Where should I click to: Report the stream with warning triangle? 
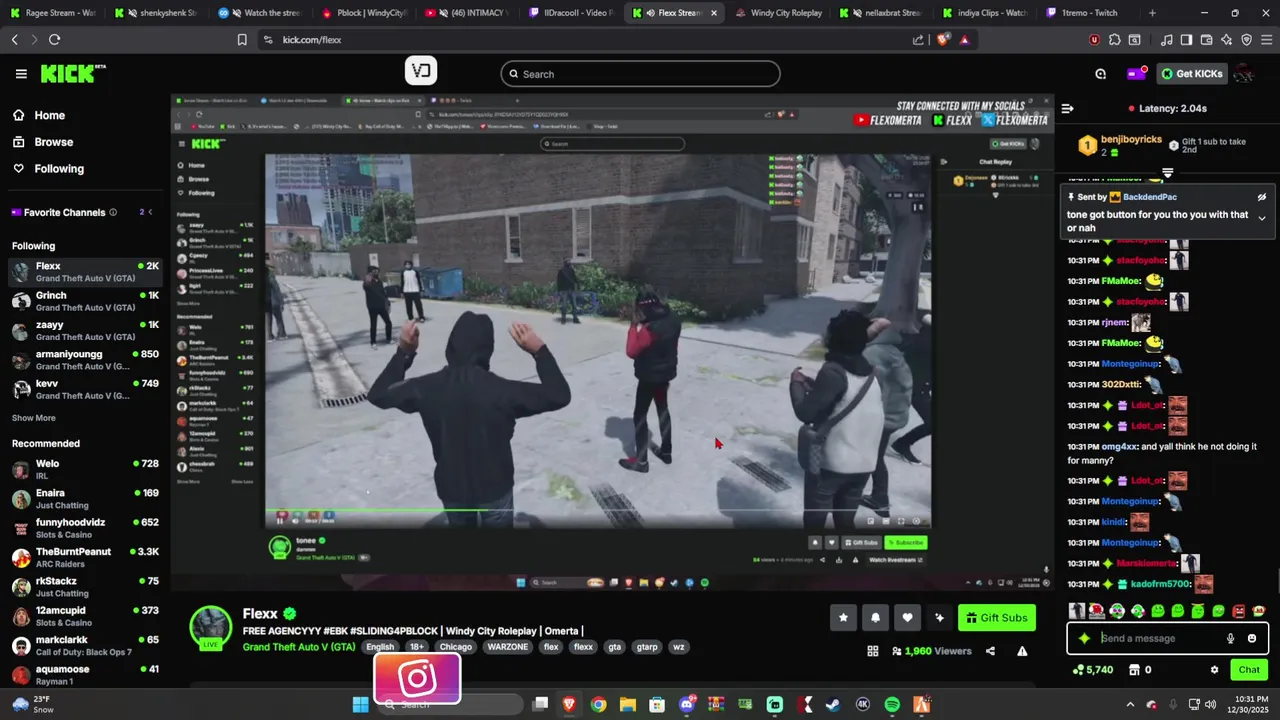coord(1022,651)
